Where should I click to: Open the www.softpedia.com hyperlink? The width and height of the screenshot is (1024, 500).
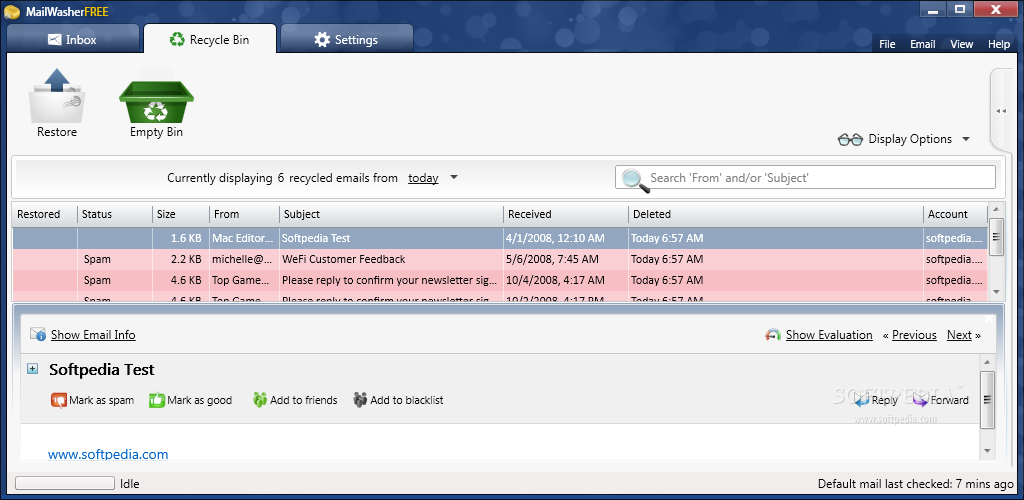(x=108, y=454)
